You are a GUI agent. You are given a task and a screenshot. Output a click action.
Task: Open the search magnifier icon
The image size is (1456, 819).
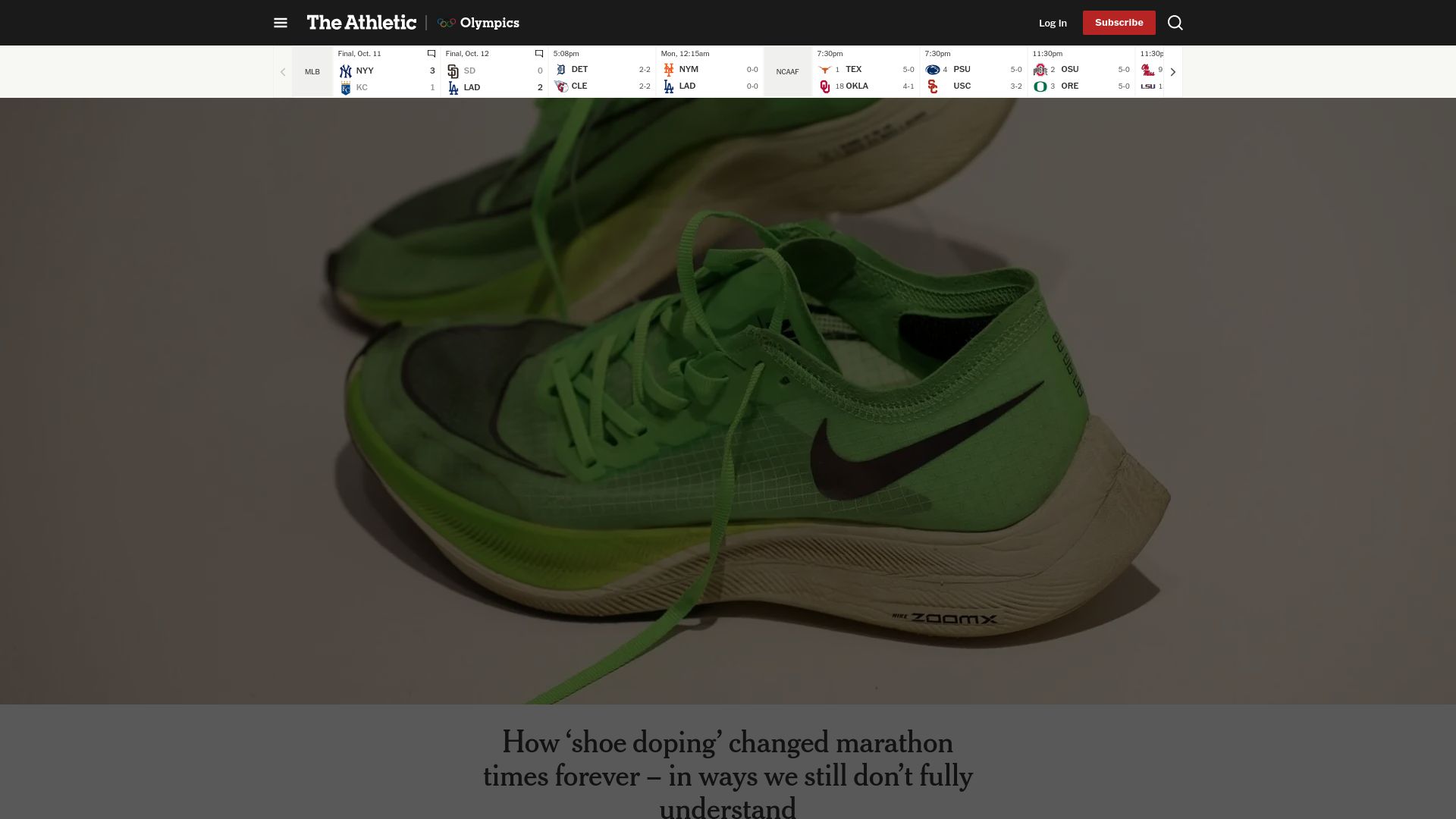click(1175, 23)
